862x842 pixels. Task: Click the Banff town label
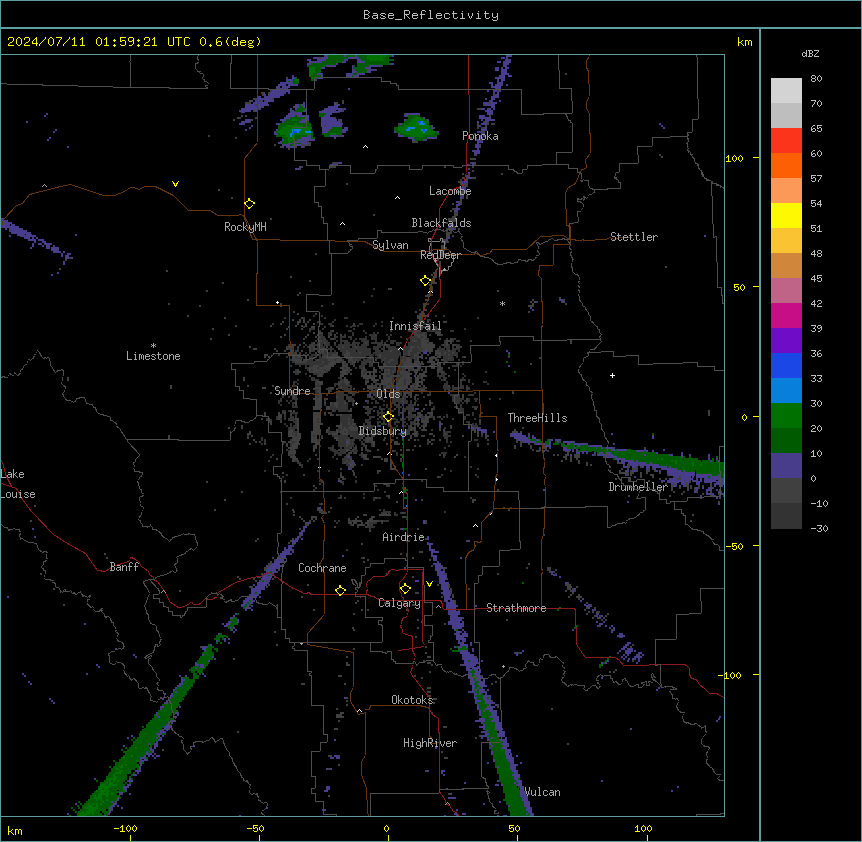(124, 567)
